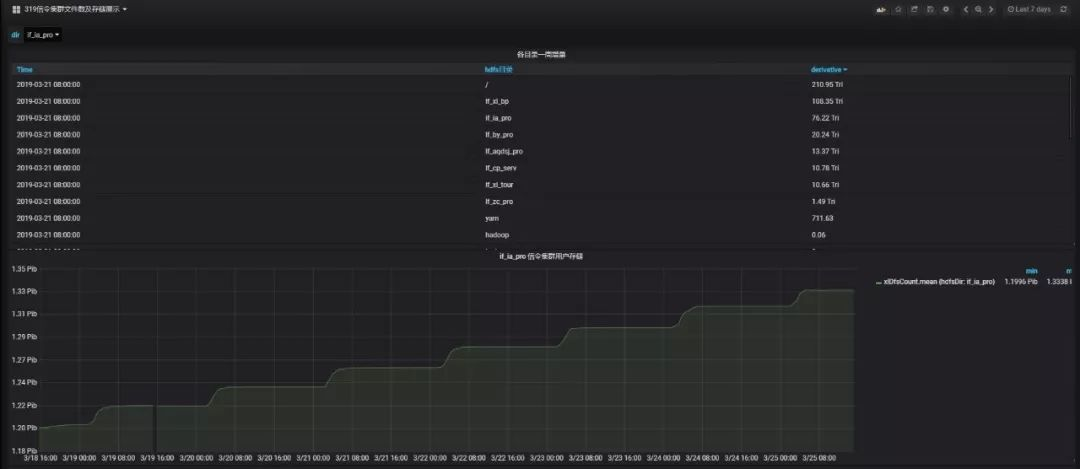Save the dashboard via disk icon

pyautogui.click(x=930, y=10)
